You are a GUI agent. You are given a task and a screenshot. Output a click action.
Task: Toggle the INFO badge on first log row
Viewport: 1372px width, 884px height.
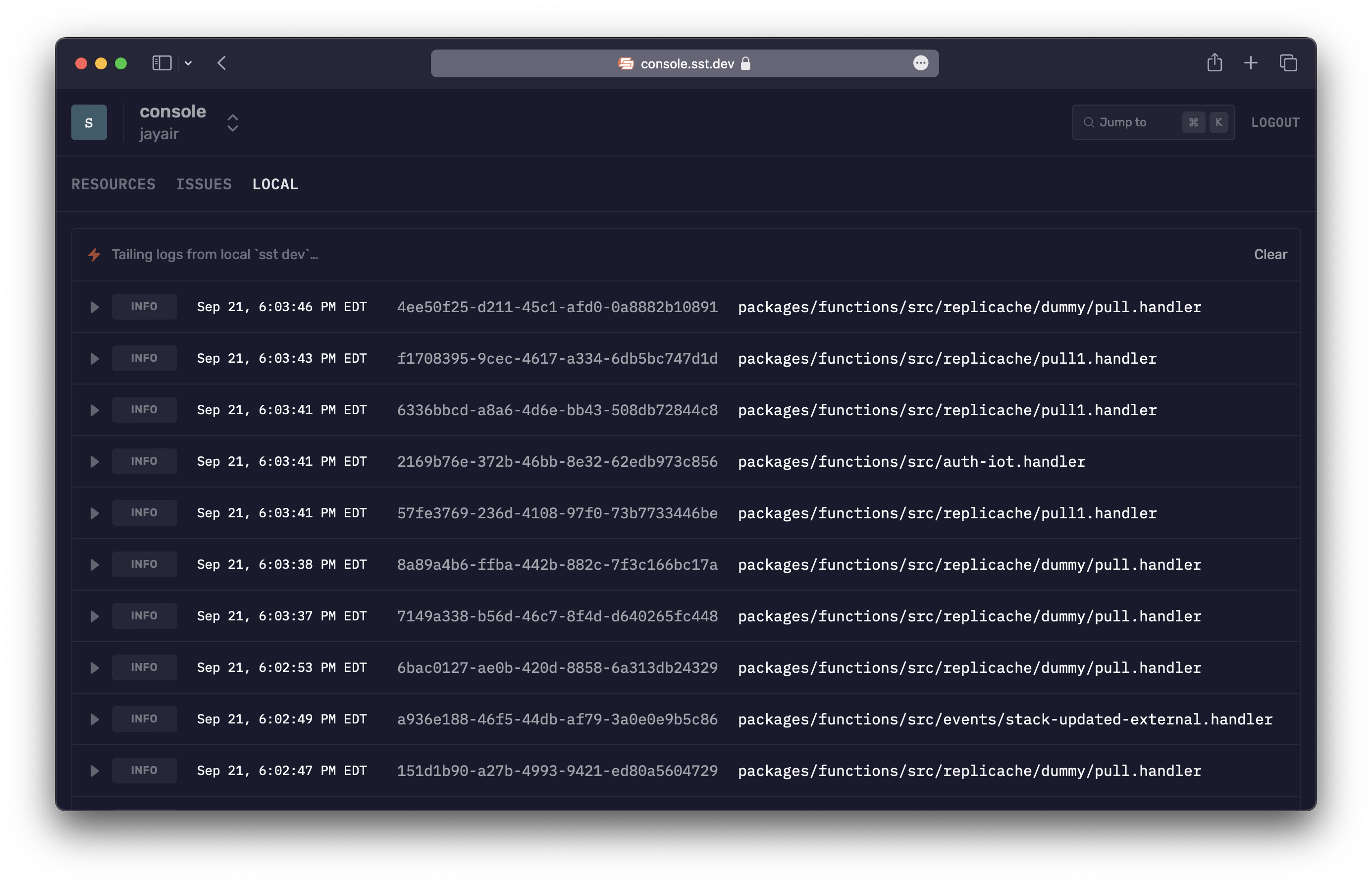pyautogui.click(x=144, y=306)
